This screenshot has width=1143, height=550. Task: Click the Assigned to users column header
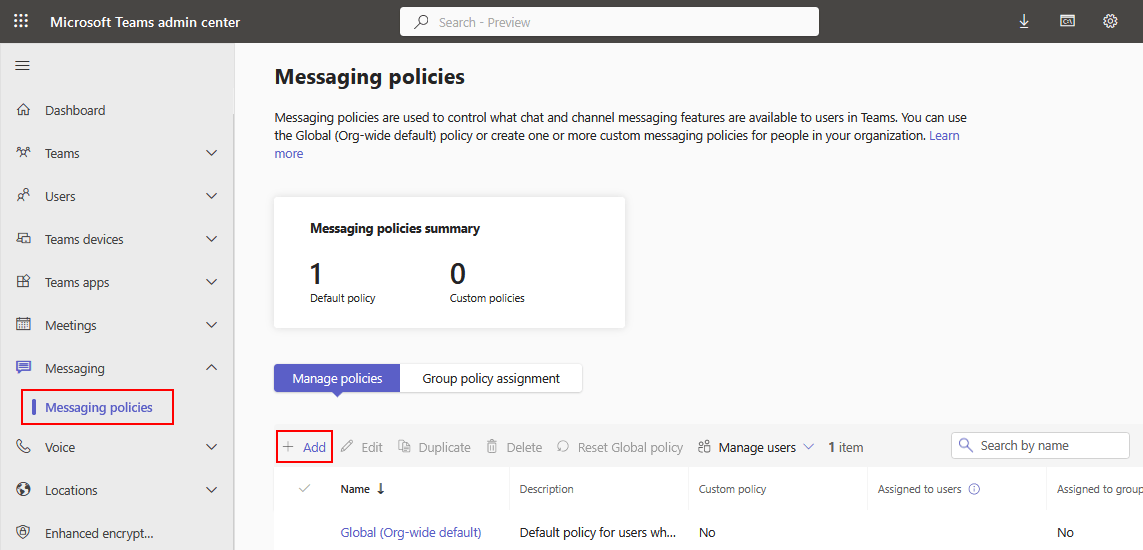click(920, 489)
